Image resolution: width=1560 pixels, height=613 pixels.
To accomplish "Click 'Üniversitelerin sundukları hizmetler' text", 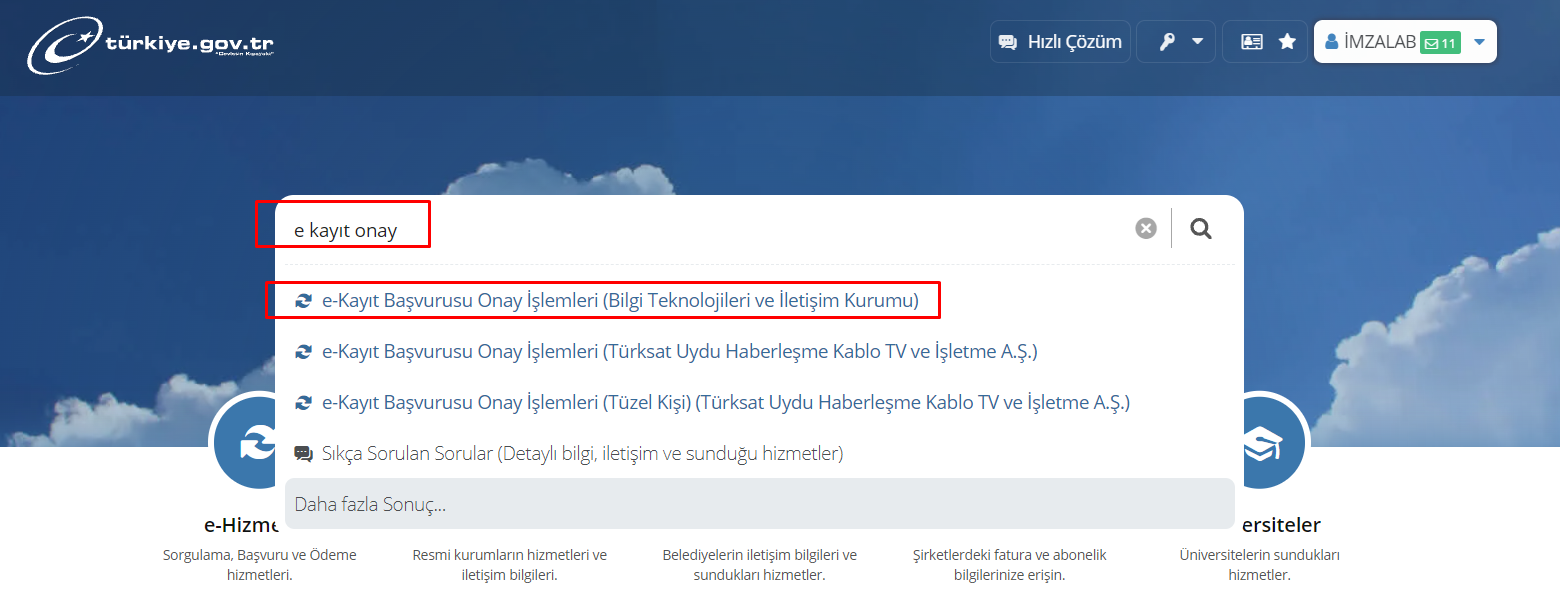I will tap(1260, 565).
